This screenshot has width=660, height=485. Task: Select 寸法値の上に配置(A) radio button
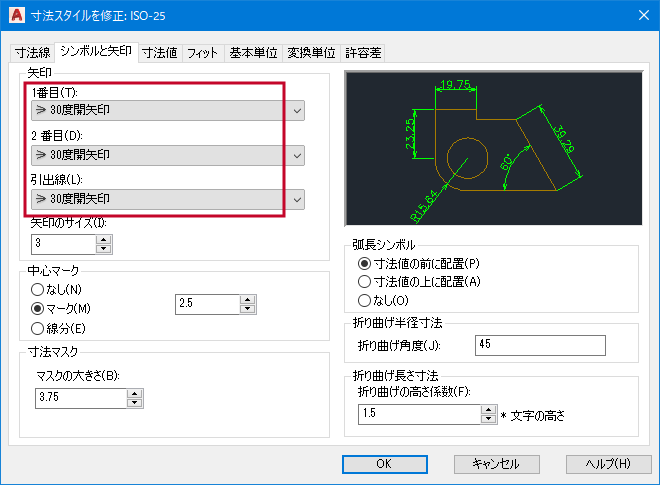[x=364, y=281]
